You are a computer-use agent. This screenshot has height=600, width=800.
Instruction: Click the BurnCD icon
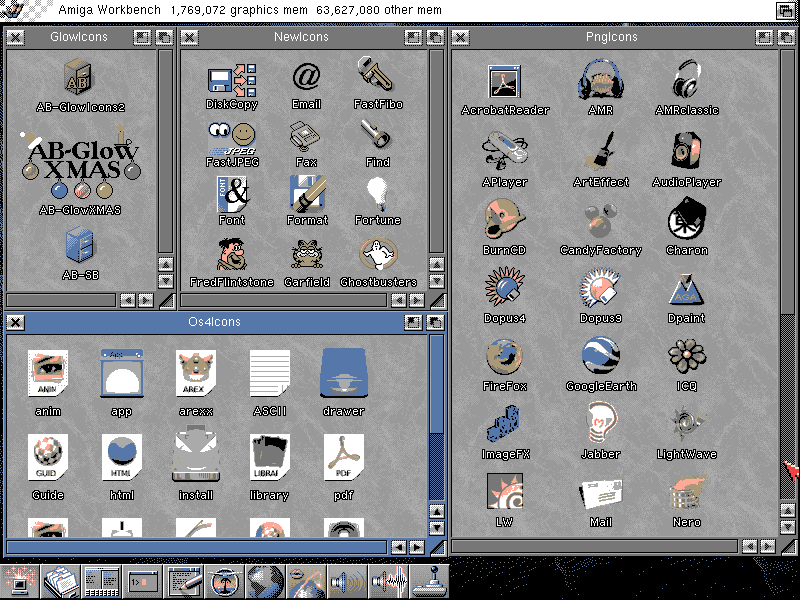coord(504,218)
